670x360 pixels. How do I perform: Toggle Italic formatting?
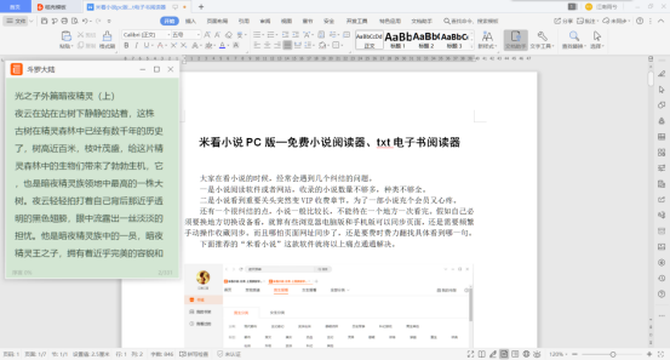[136, 45]
